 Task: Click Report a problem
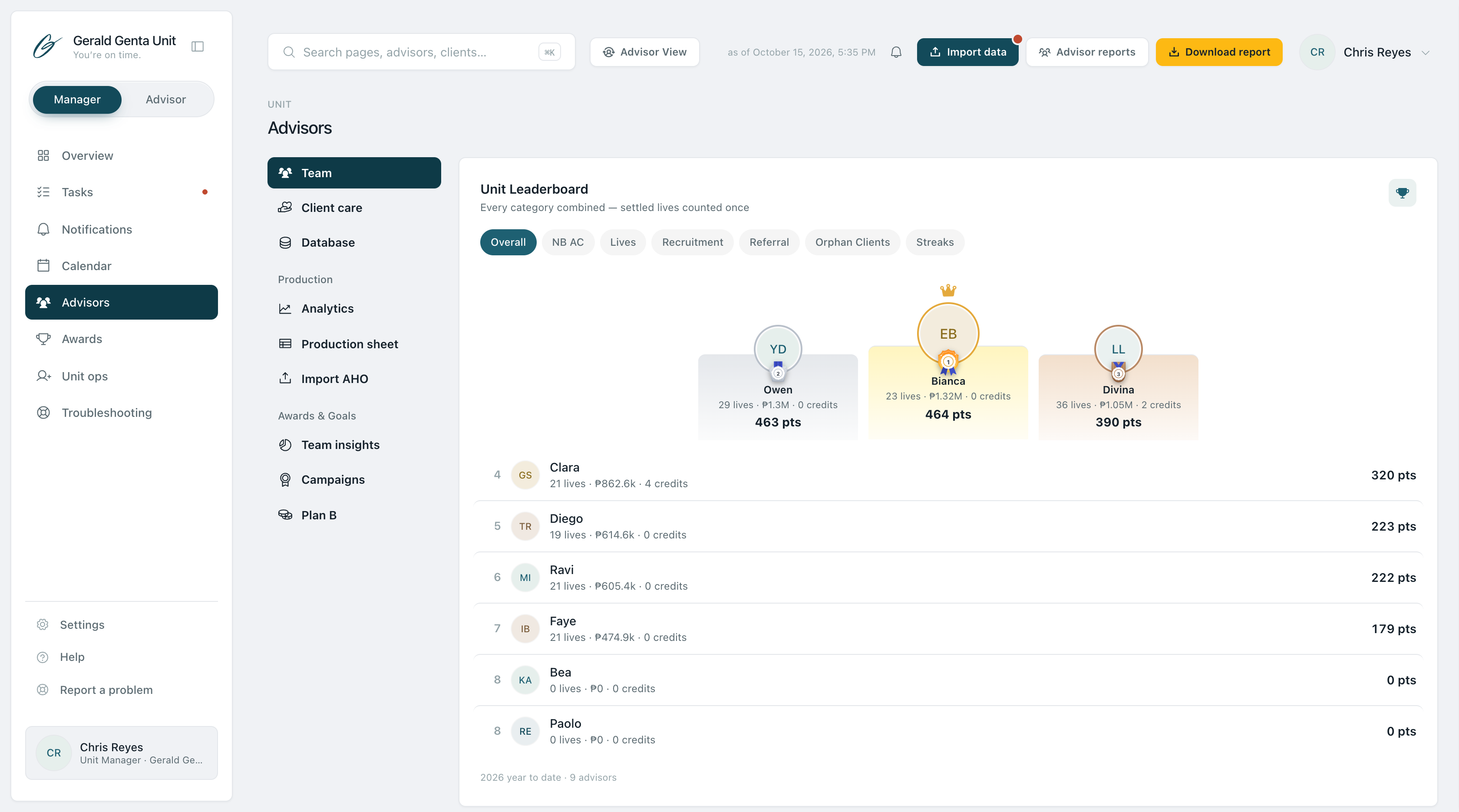[x=121, y=690]
